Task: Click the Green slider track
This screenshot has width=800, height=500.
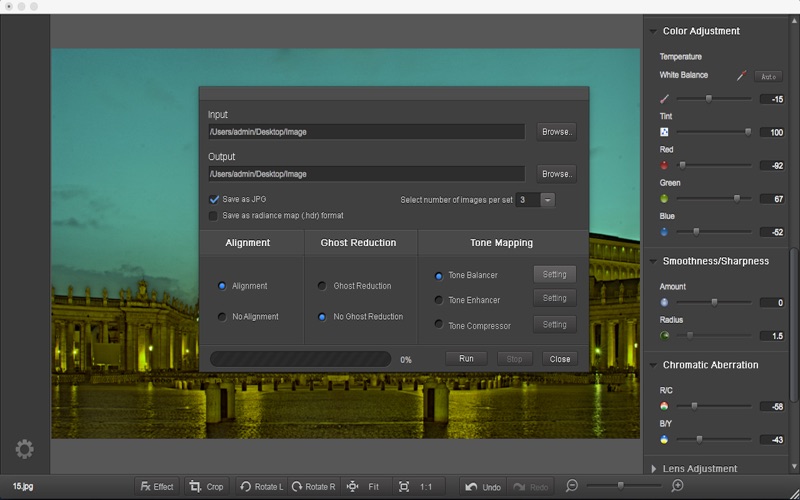Action: pos(714,198)
